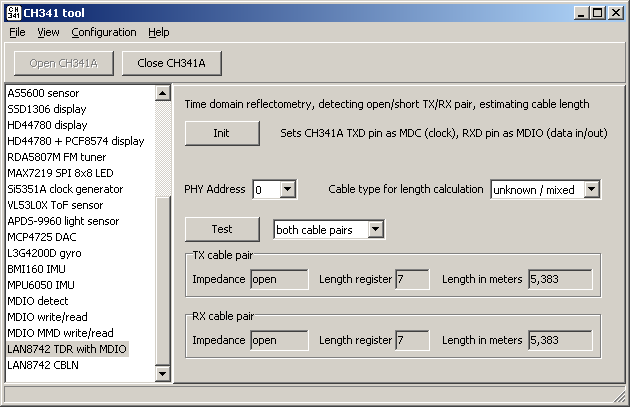Click TX cable pair Length register field
The width and height of the screenshot is (630, 407).
[412, 280]
